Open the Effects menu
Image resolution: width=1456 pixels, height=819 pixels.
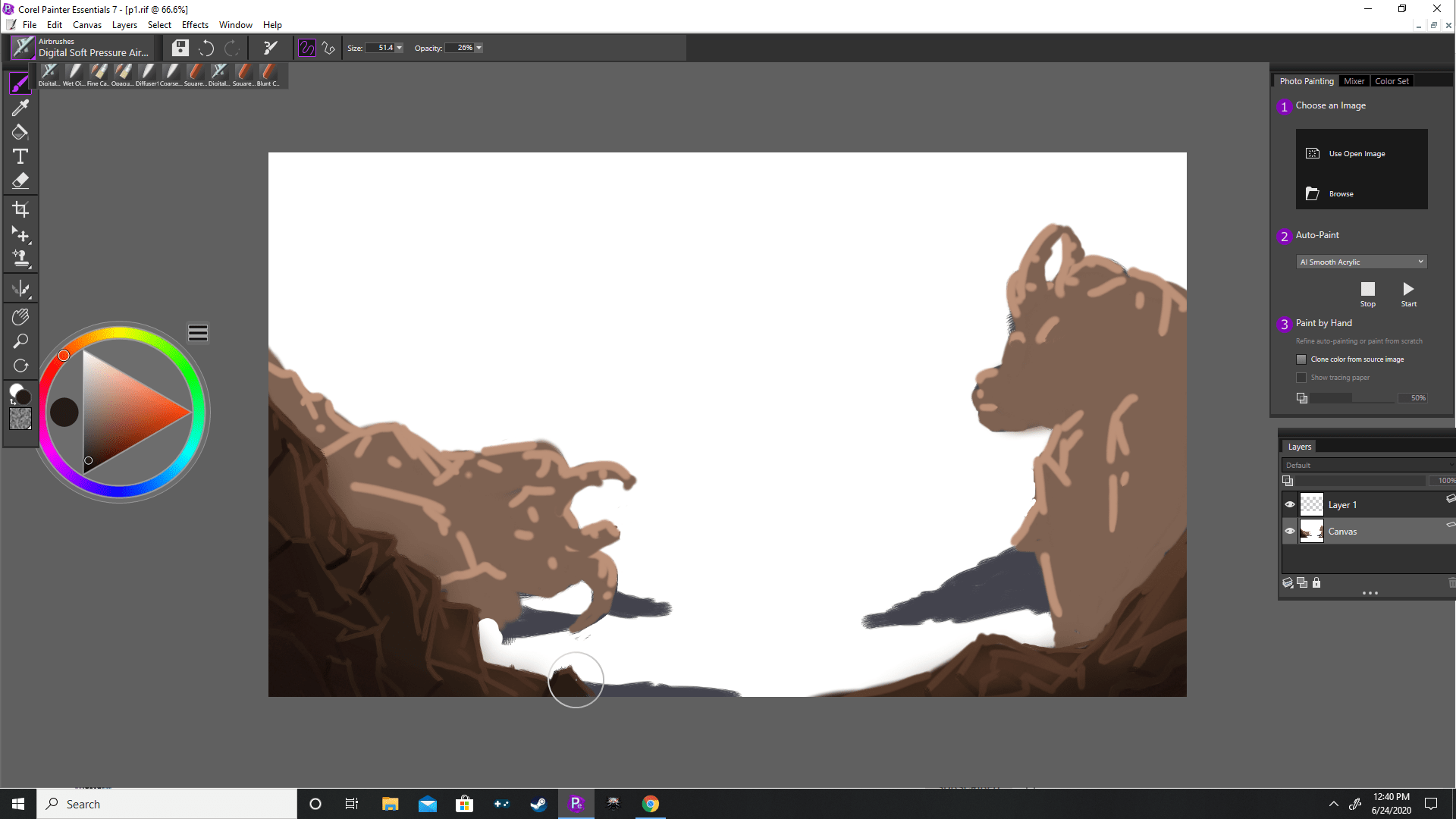195,25
